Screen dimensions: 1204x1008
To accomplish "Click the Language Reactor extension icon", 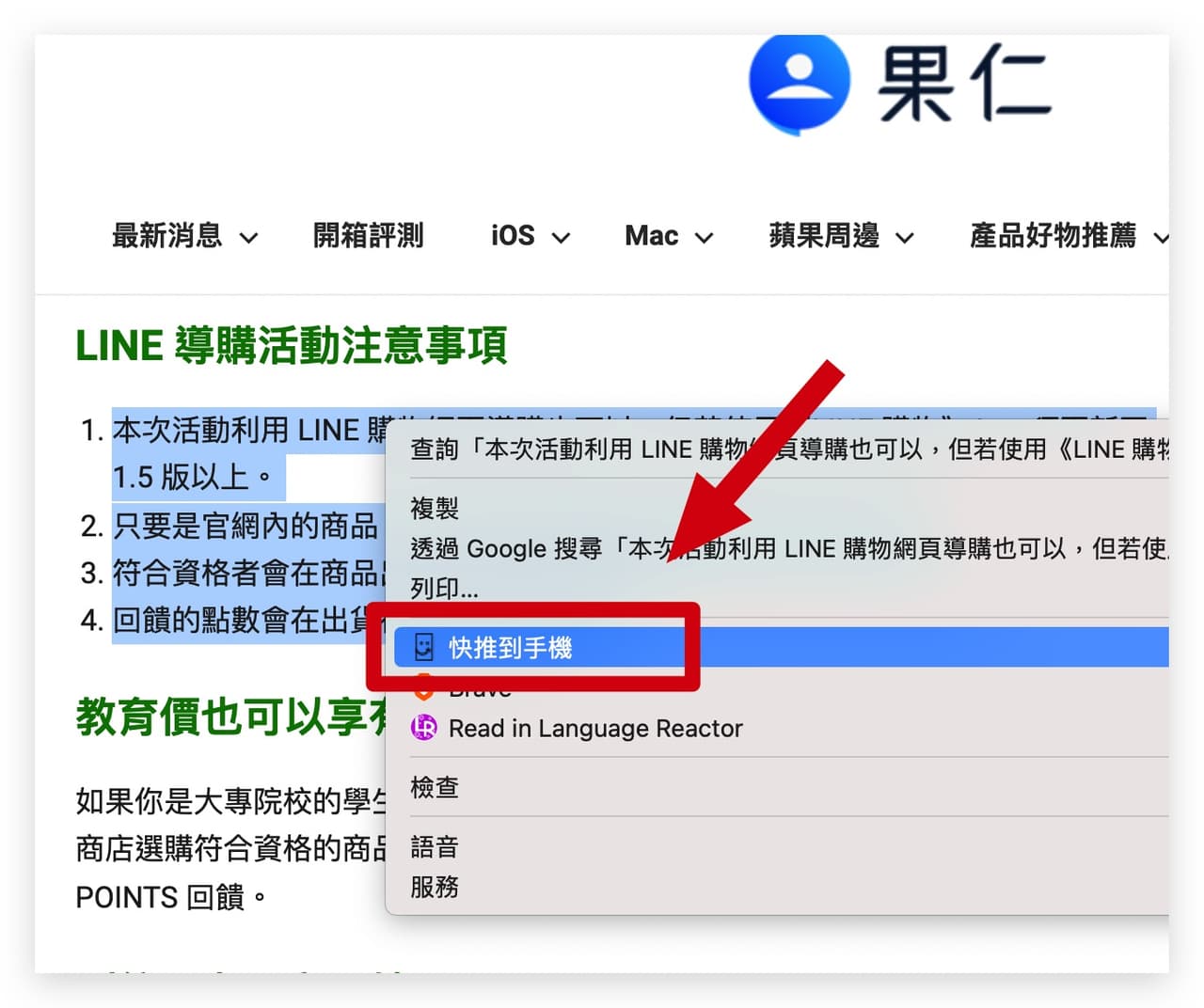I will click(424, 728).
